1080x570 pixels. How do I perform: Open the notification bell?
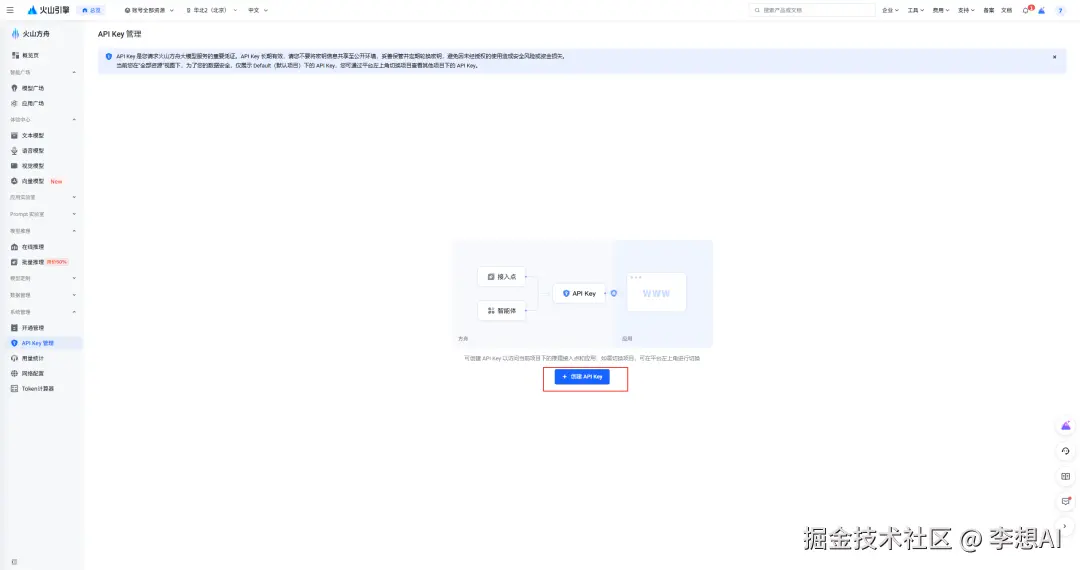[x=1026, y=10]
